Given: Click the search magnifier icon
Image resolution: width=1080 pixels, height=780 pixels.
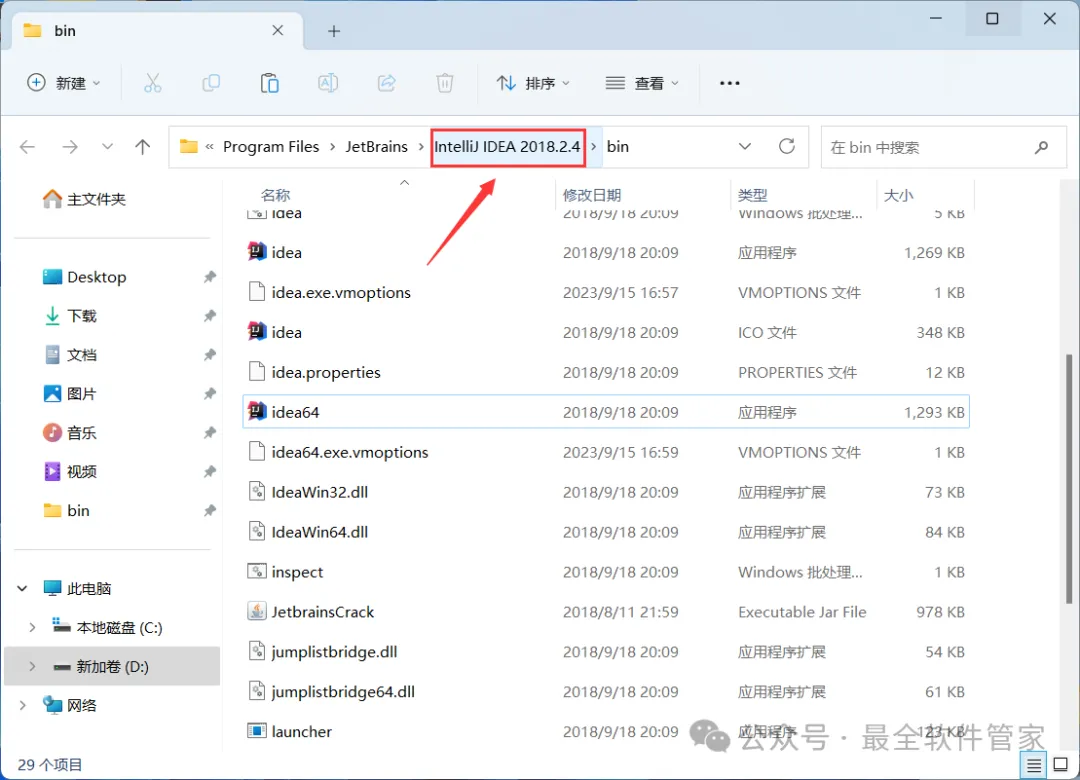Looking at the screenshot, I should tap(1041, 147).
